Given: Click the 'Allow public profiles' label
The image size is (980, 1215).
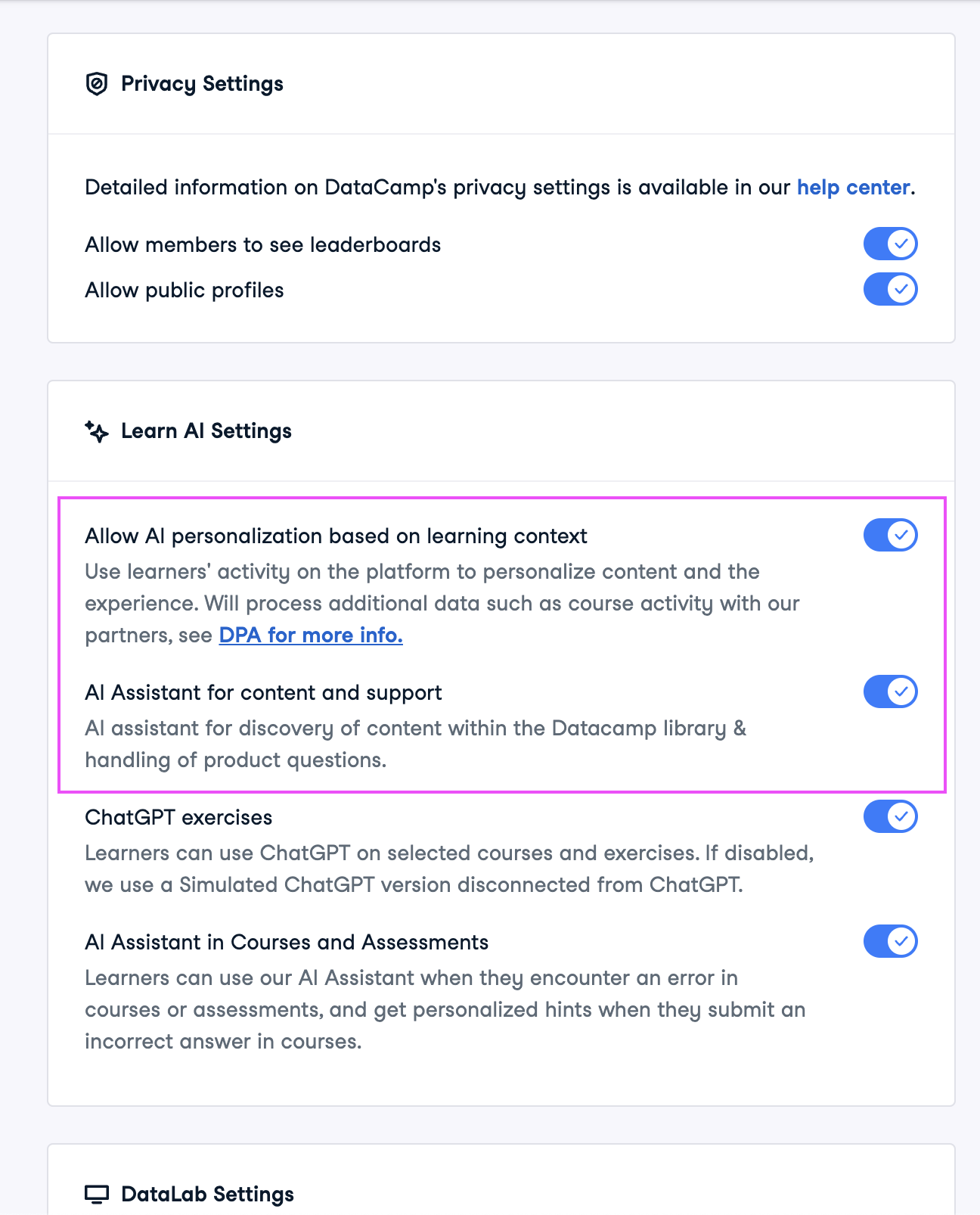Looking at the screenshot, I should coord(185,291).
